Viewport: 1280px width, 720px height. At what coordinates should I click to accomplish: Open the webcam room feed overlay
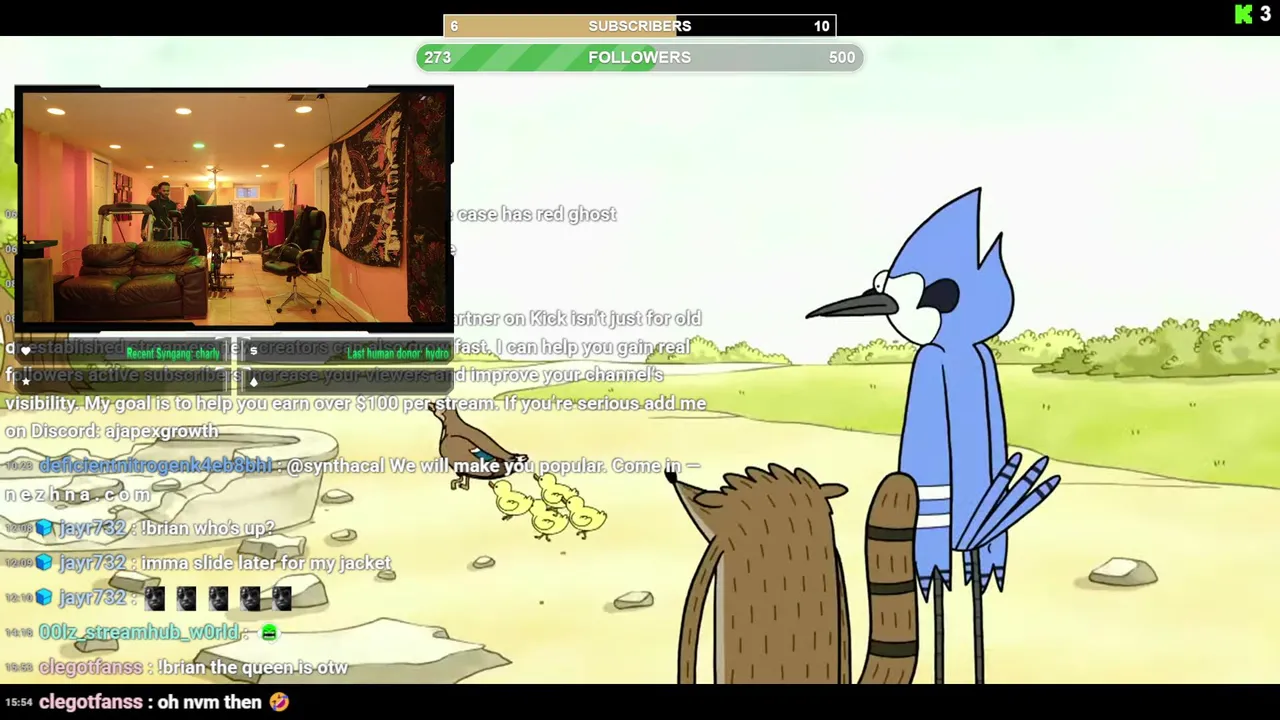tap(234, 209)
